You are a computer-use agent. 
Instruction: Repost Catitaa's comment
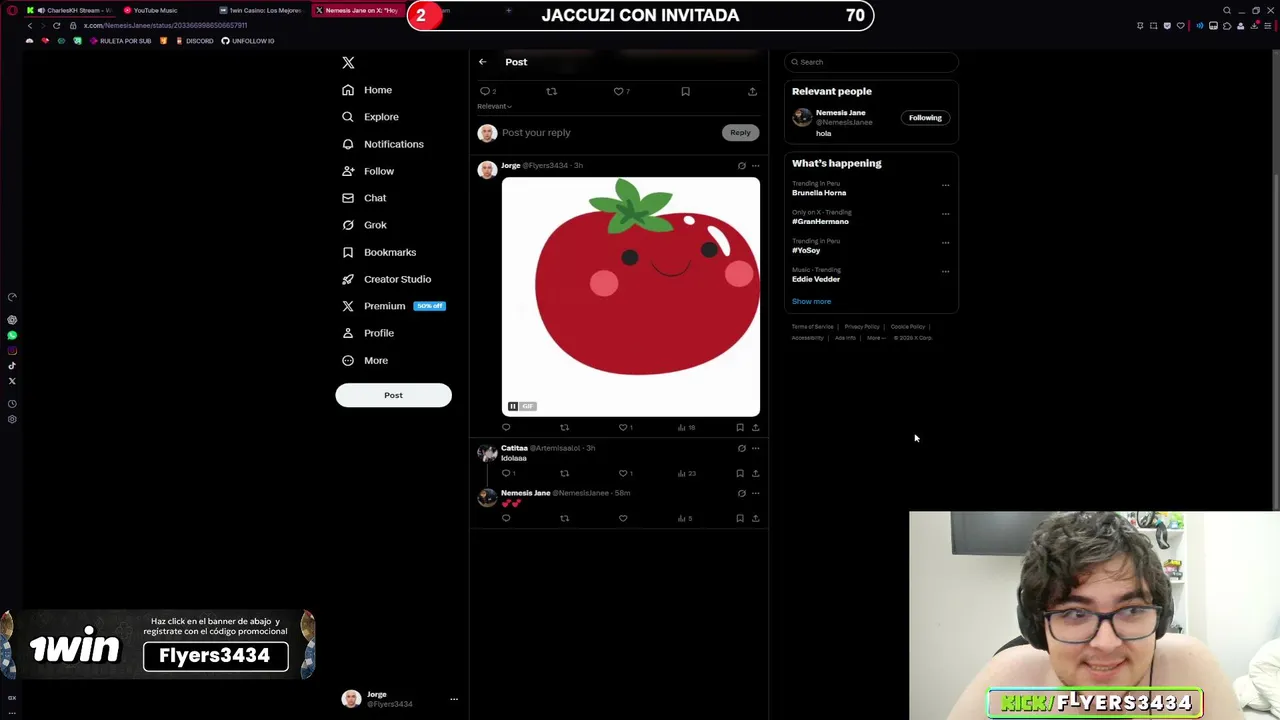(564, 473)
